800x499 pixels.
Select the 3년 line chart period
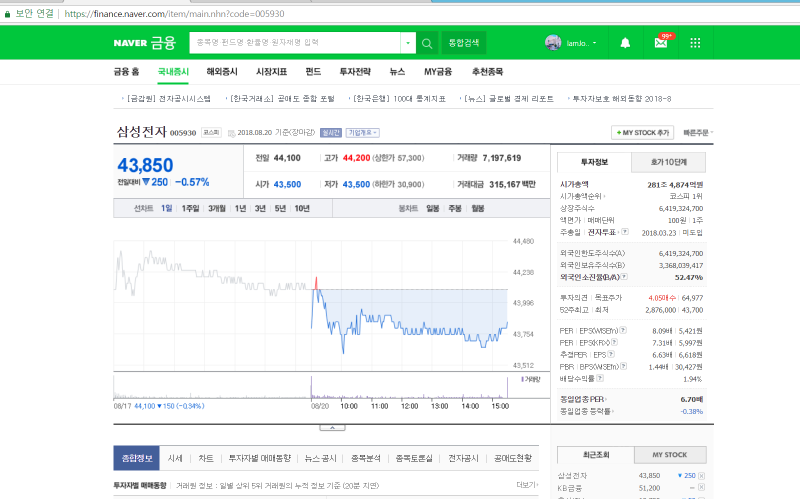pos(260,208)
